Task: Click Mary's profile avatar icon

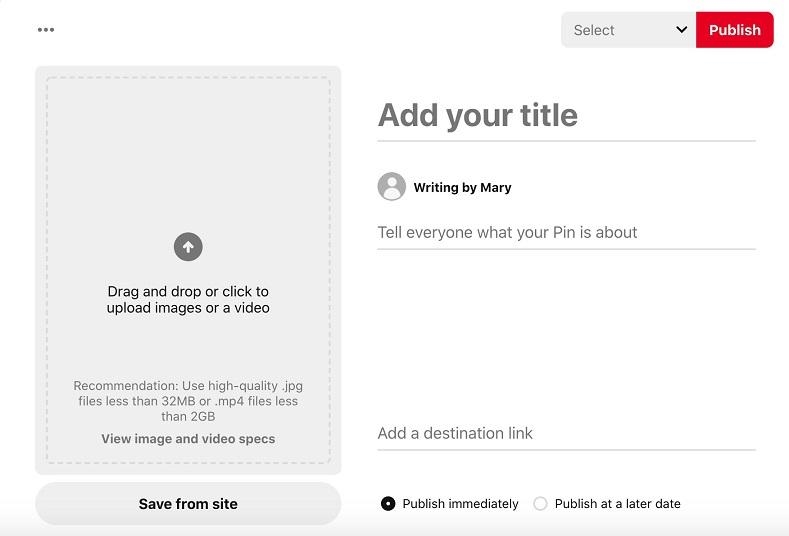Action: point(391,187)
